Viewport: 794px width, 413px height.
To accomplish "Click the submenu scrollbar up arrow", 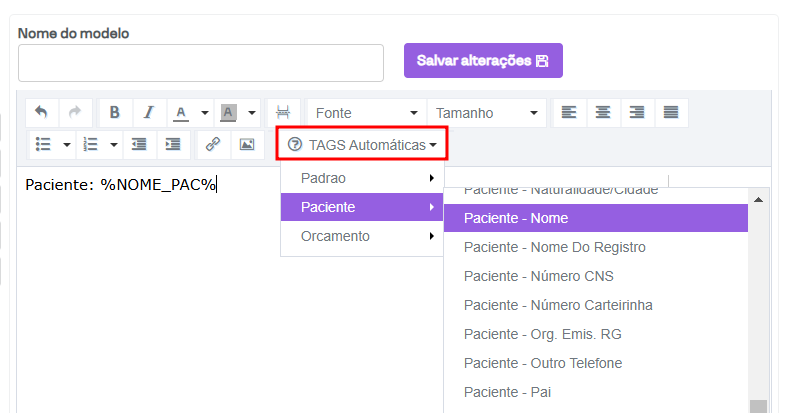I will [758, 198].
